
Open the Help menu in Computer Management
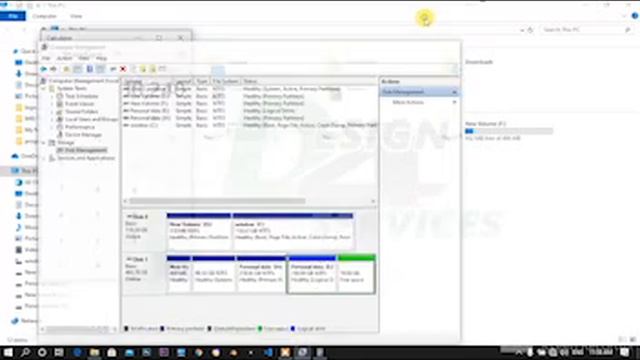pos(101,58)
